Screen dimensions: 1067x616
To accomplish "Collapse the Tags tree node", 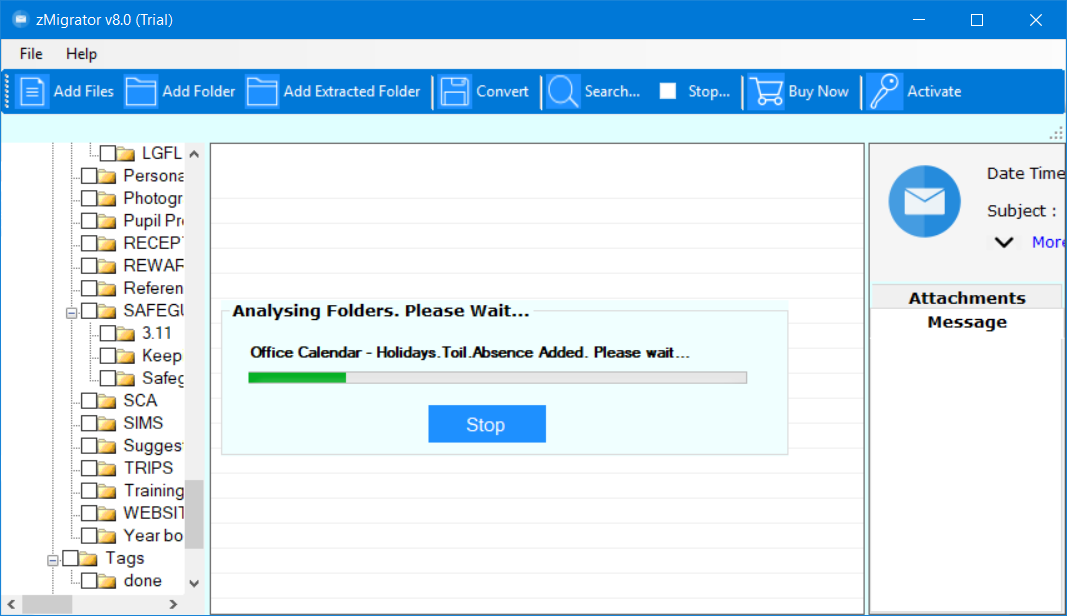I will (52, 560).
